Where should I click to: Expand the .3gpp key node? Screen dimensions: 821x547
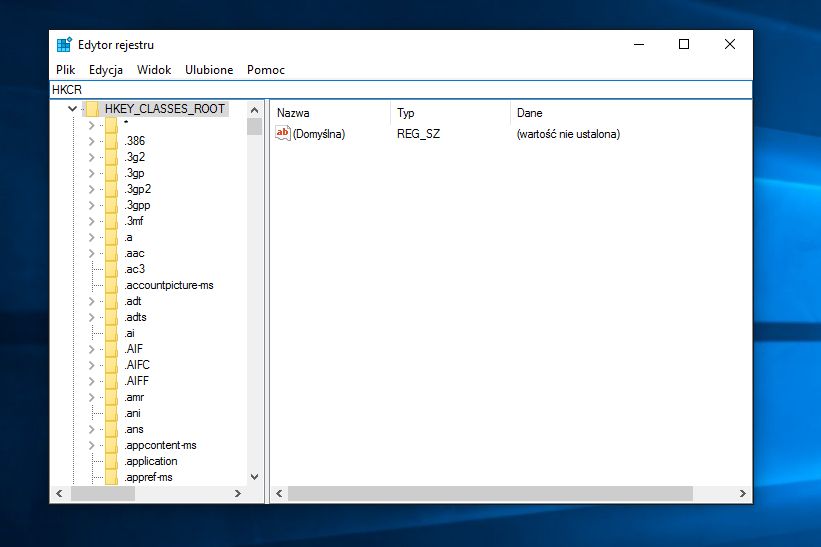[92, 205]
